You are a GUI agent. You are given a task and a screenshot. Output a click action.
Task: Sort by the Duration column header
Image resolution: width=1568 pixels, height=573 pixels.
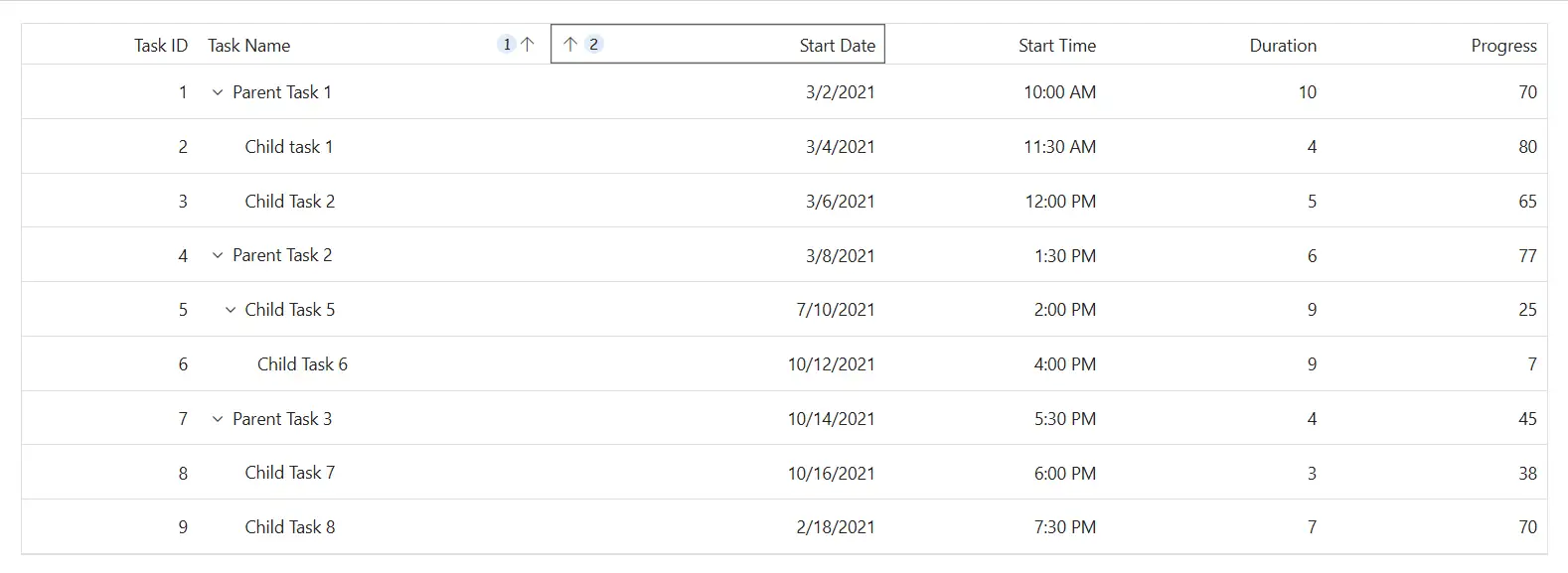pyautogui.click(x=1283, y=45)
